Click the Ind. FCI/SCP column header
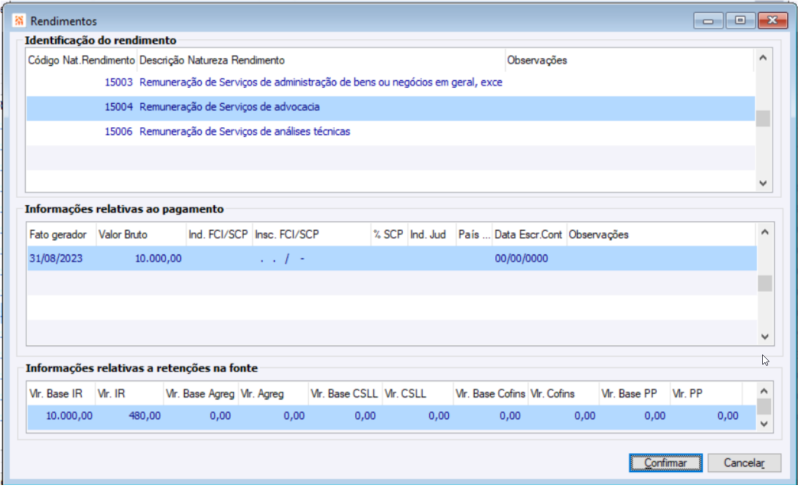This screenshot has width=800, height=488. 219,235
